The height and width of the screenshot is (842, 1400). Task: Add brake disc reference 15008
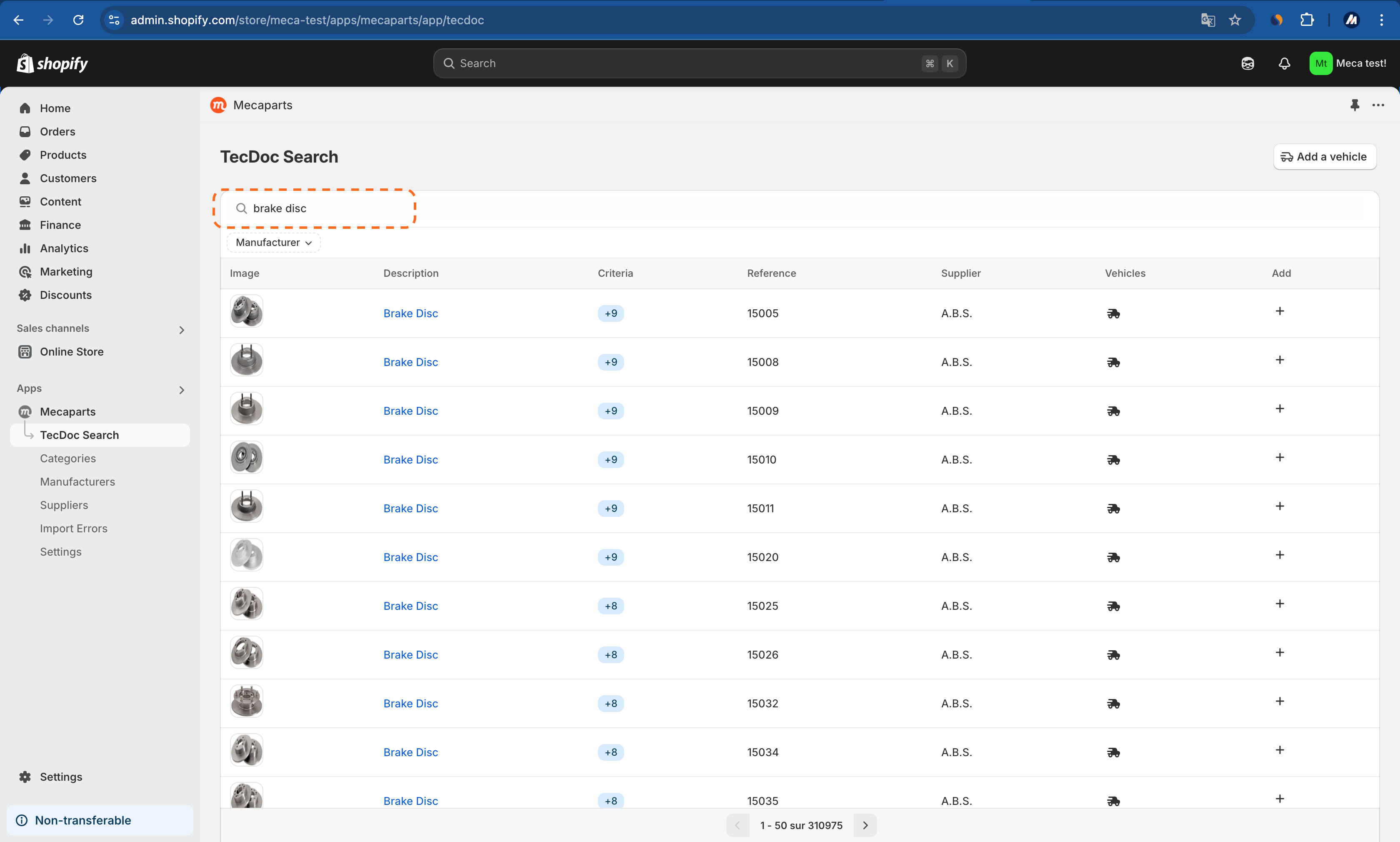[1280, 360]
